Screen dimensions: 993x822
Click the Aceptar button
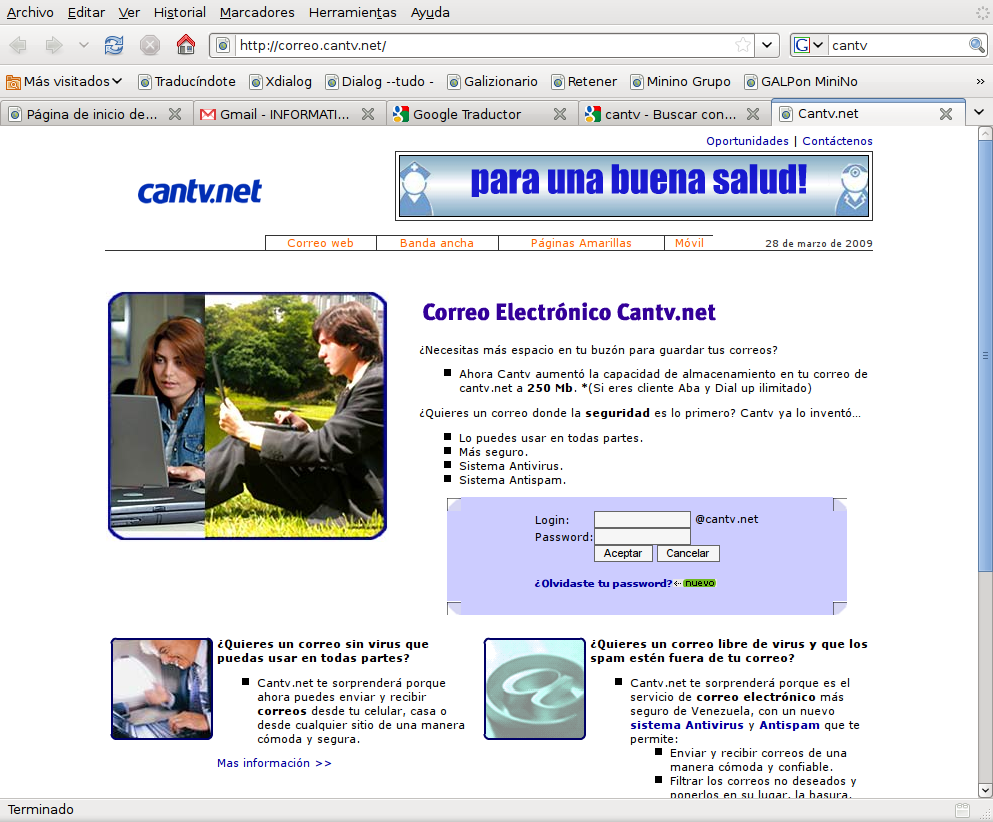pos(623,553)
